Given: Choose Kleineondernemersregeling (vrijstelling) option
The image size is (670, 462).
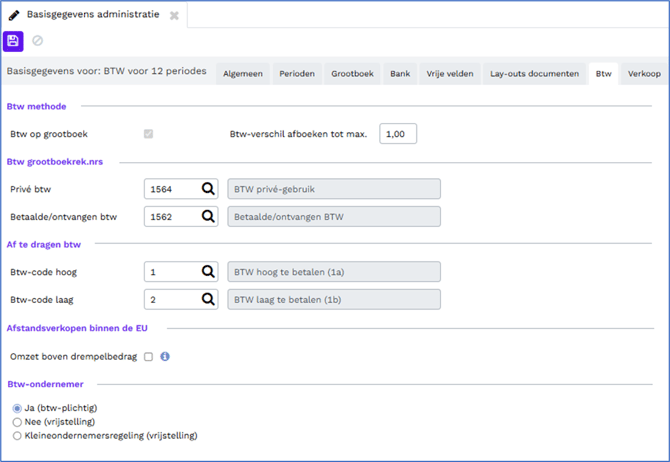Looking at the screenshot, I should [x=17, y=436].
